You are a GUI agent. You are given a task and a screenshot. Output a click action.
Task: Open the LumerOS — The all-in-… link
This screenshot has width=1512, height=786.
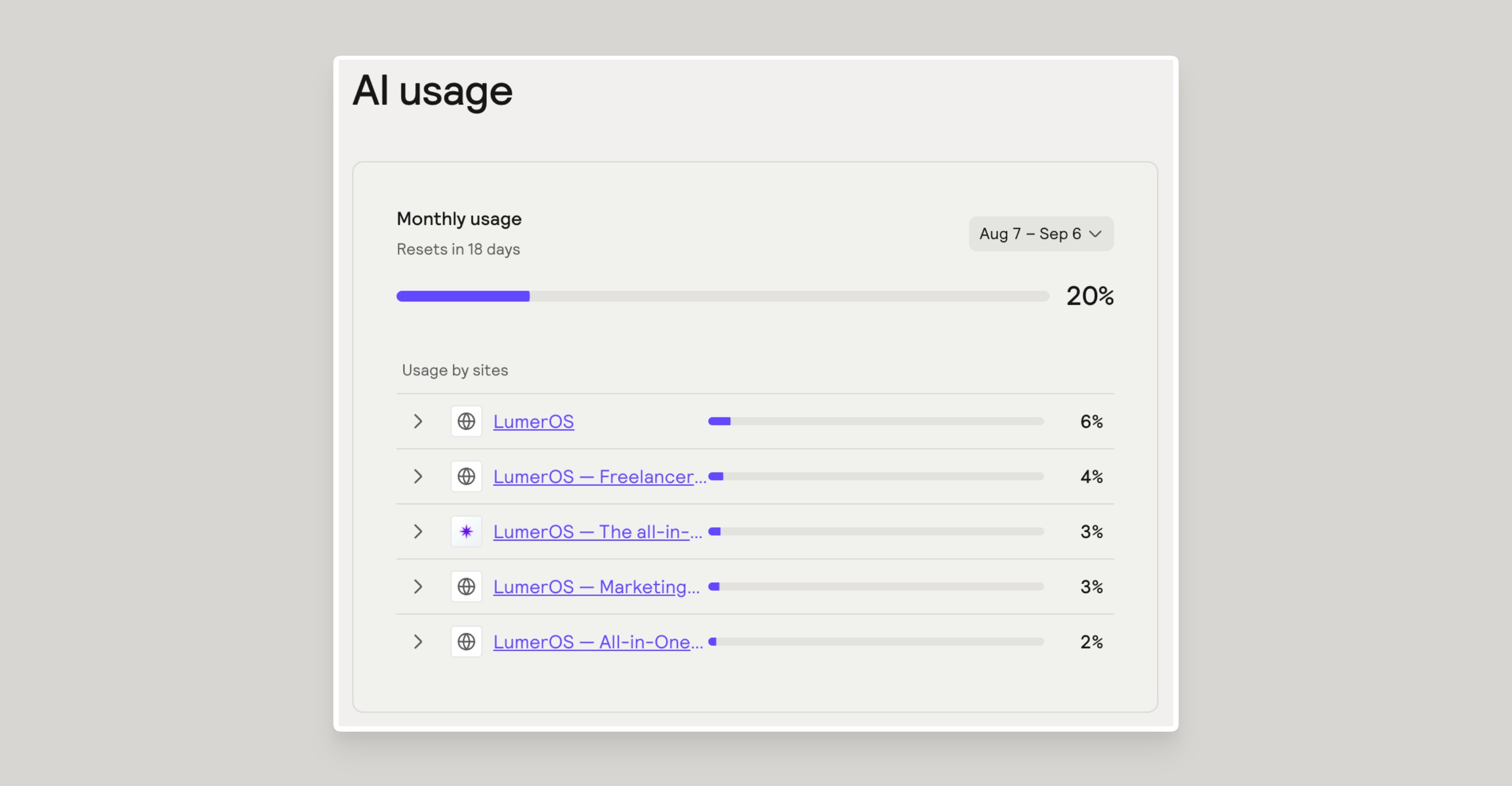coord(598,532)
